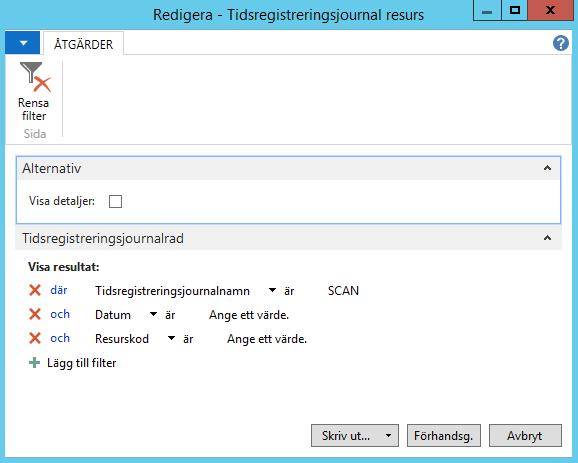Collapse the Tidsregistreringsjournalrad section
This screenshot has width=578, height=463.
point(547,238)
